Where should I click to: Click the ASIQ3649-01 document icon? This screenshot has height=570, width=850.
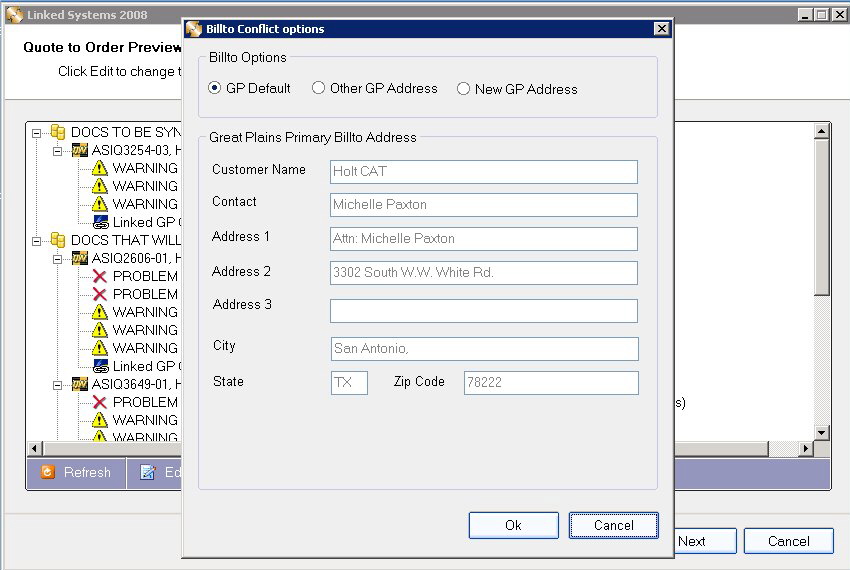click(80, 385)
